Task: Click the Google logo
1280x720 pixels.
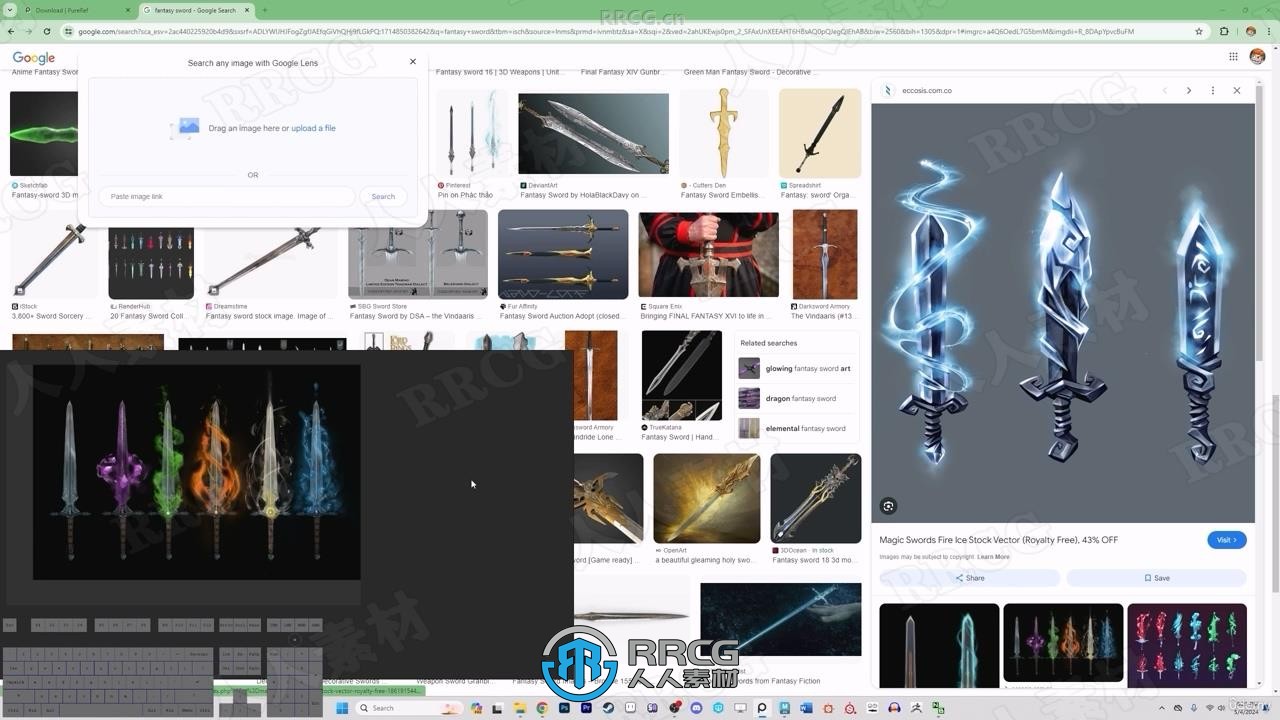Action: 33,58
